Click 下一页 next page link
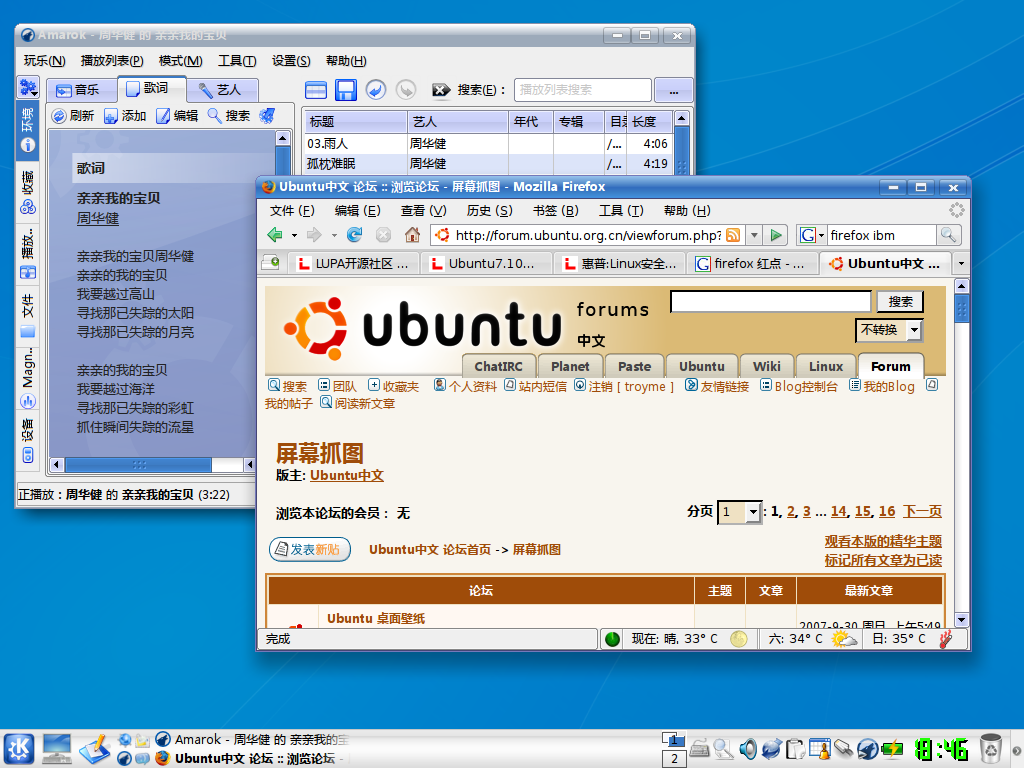The height and width of the screenshot is (768, 1024). pos(922,511)
